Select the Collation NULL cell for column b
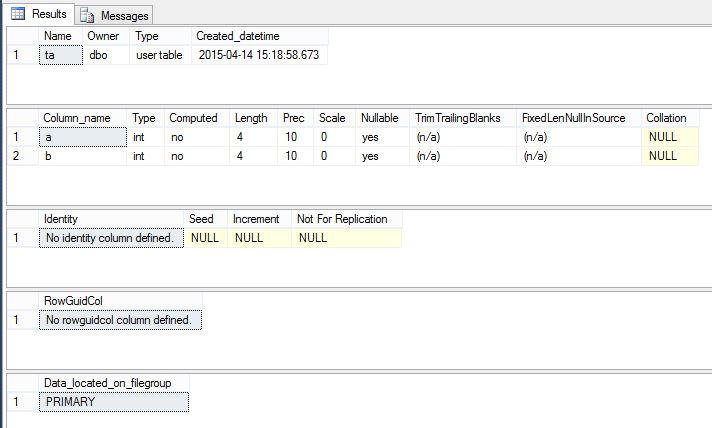 pyautogui.click(x=670, y=156)
